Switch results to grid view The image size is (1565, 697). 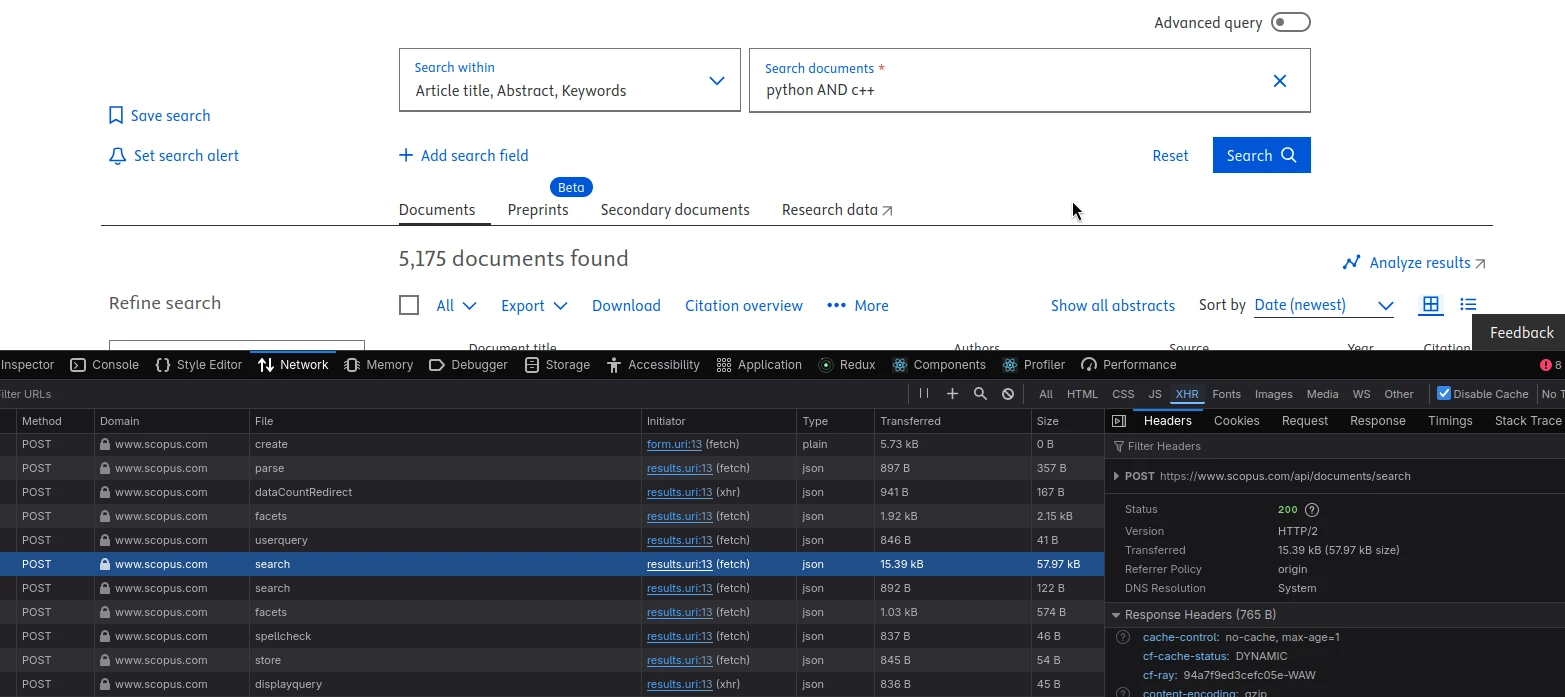click(1431, 304)
